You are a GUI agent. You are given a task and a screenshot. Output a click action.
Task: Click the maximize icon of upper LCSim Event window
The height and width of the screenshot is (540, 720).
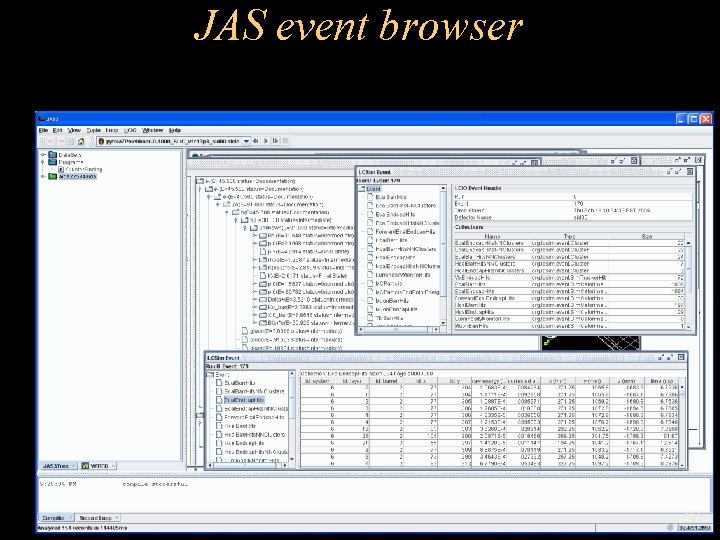[x=680, y=172]
